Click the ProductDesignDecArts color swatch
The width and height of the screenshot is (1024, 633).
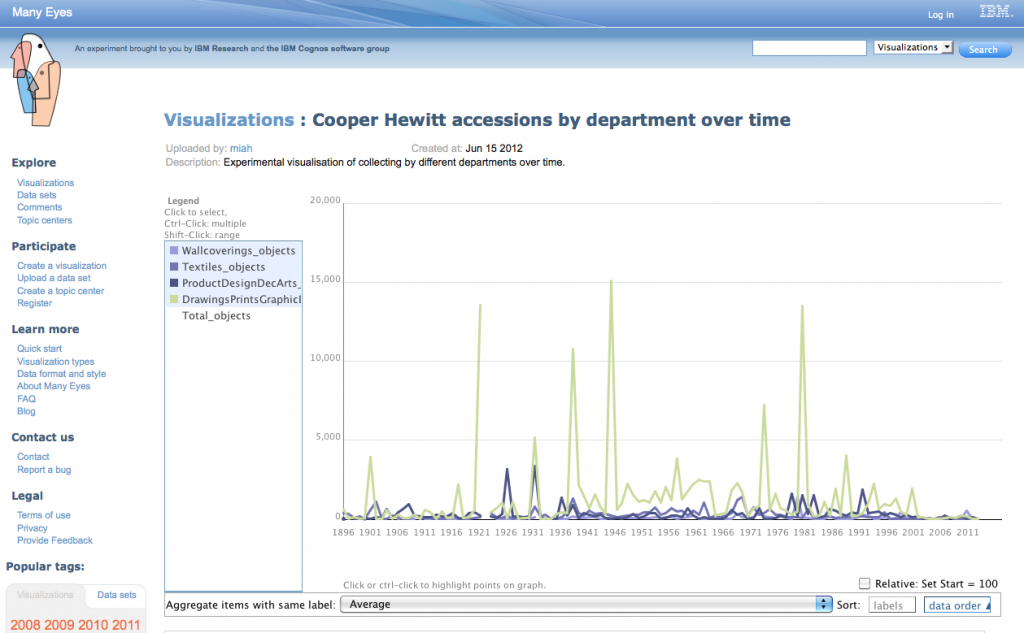click(x=174, y=283)
